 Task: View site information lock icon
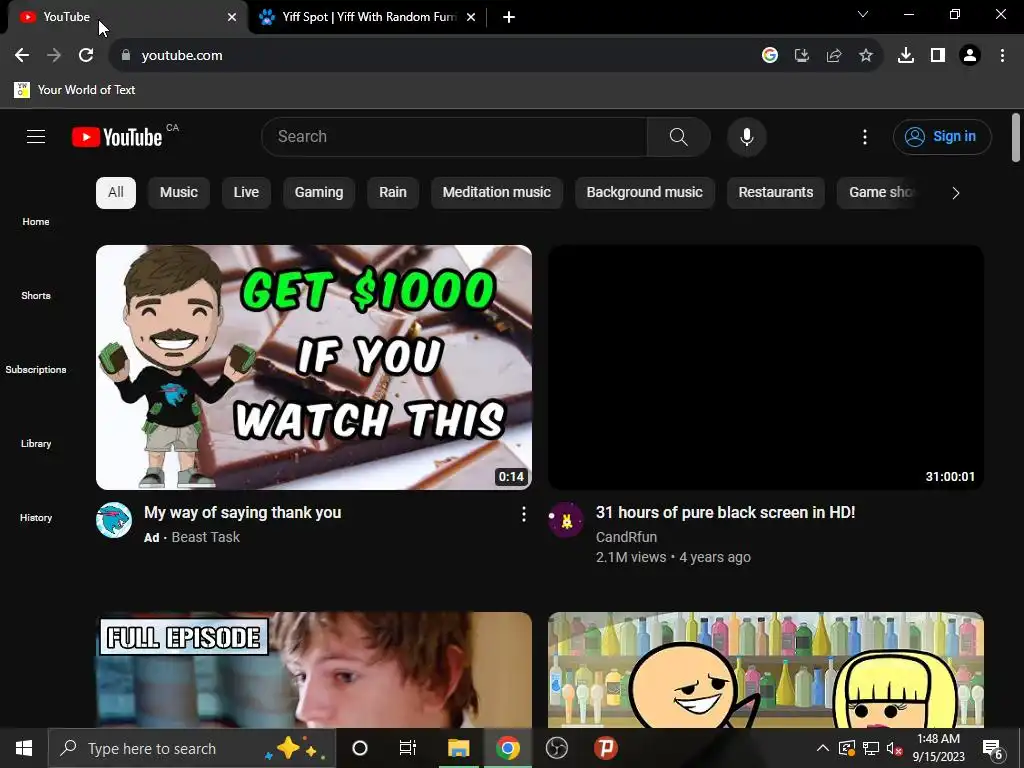[x=126, y=56]
